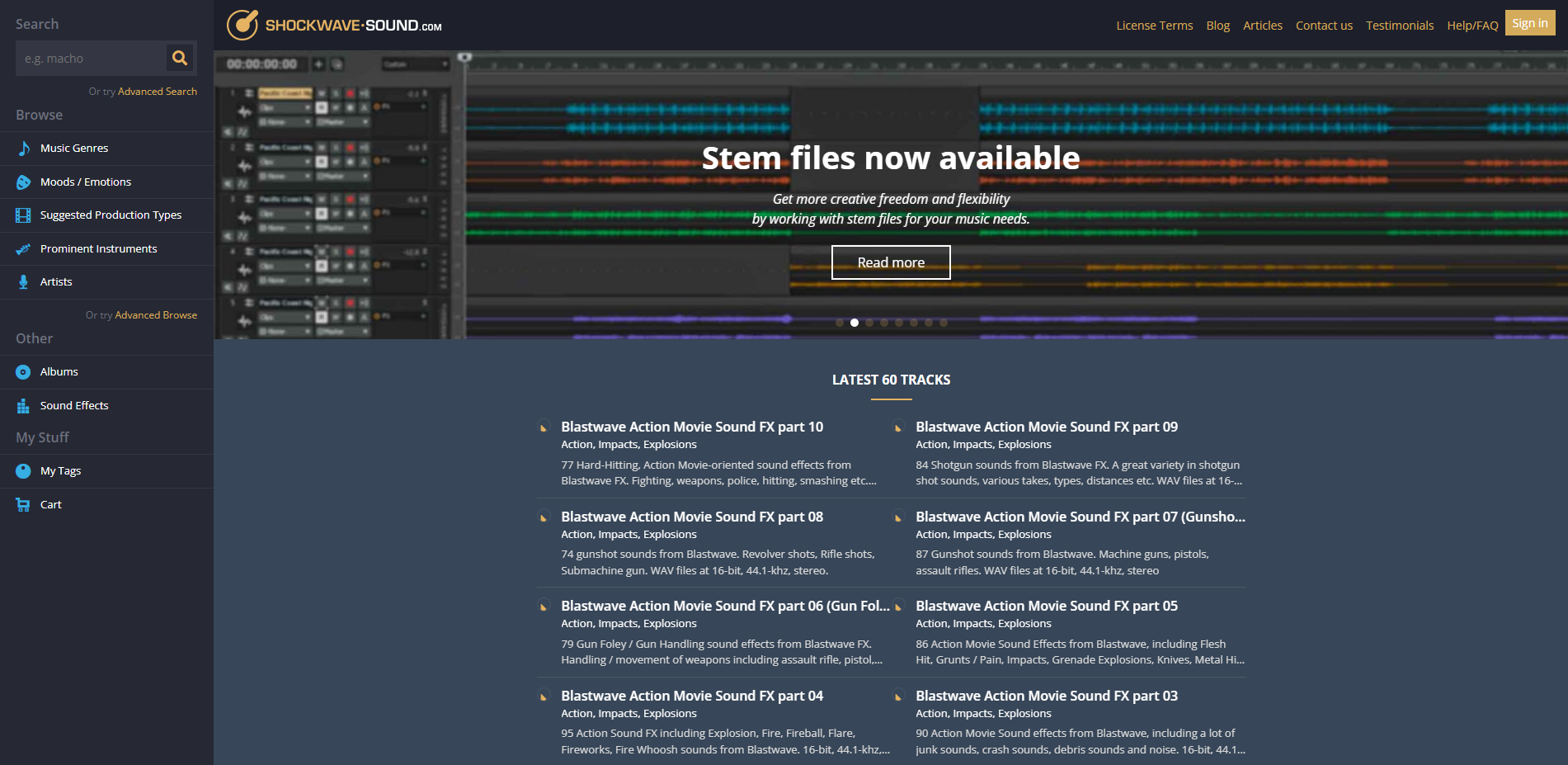Open Music Genres in sidebar
Image resolution: width=1568 pixels, height=765 pixels.
click(x=107, y=149)
